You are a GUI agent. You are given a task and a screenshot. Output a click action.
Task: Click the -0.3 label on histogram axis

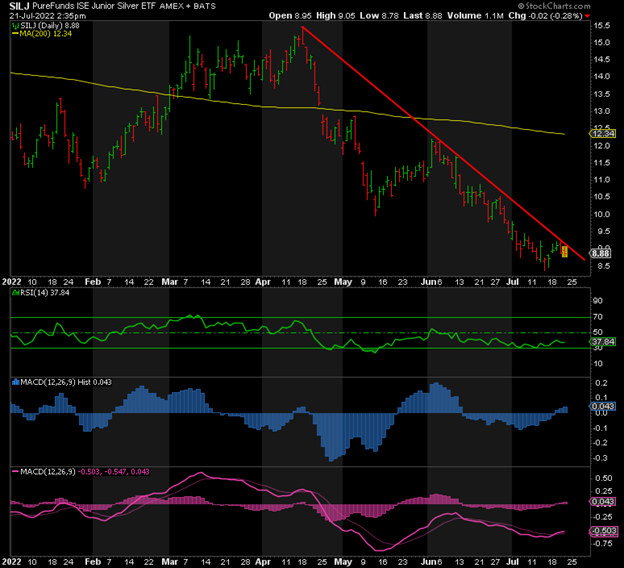pyautogui.click(x=600, y=458)
